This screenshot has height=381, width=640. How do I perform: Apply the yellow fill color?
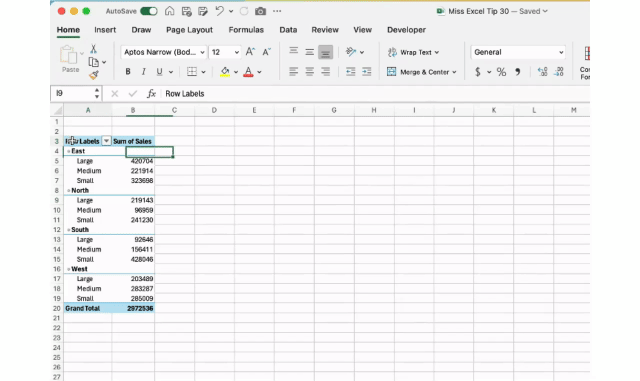coord(224,72)
